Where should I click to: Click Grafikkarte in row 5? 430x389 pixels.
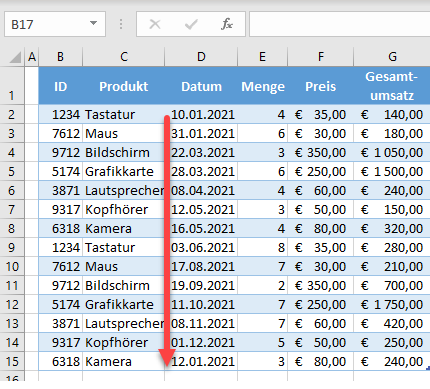124,171
